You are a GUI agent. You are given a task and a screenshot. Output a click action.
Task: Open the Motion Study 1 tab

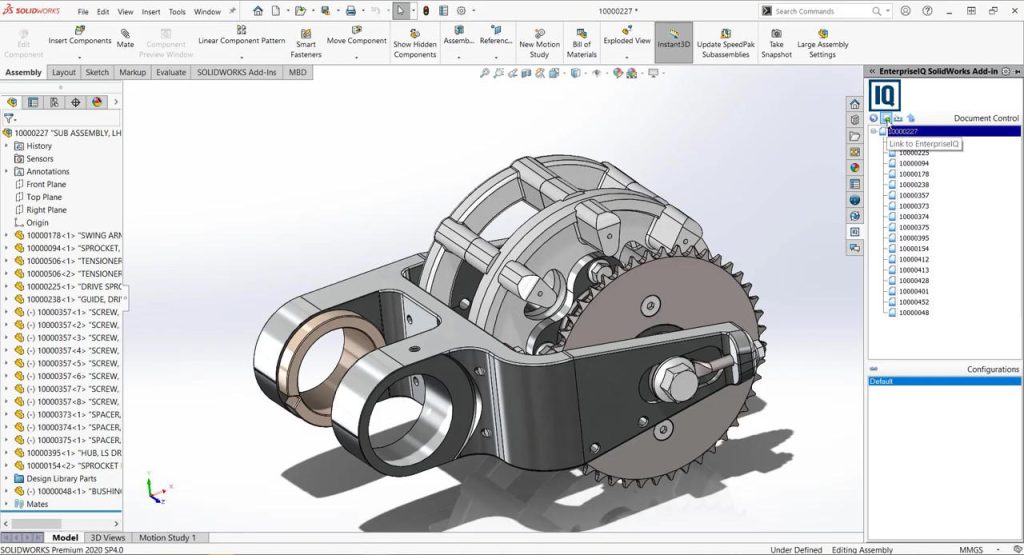(167, 538)
